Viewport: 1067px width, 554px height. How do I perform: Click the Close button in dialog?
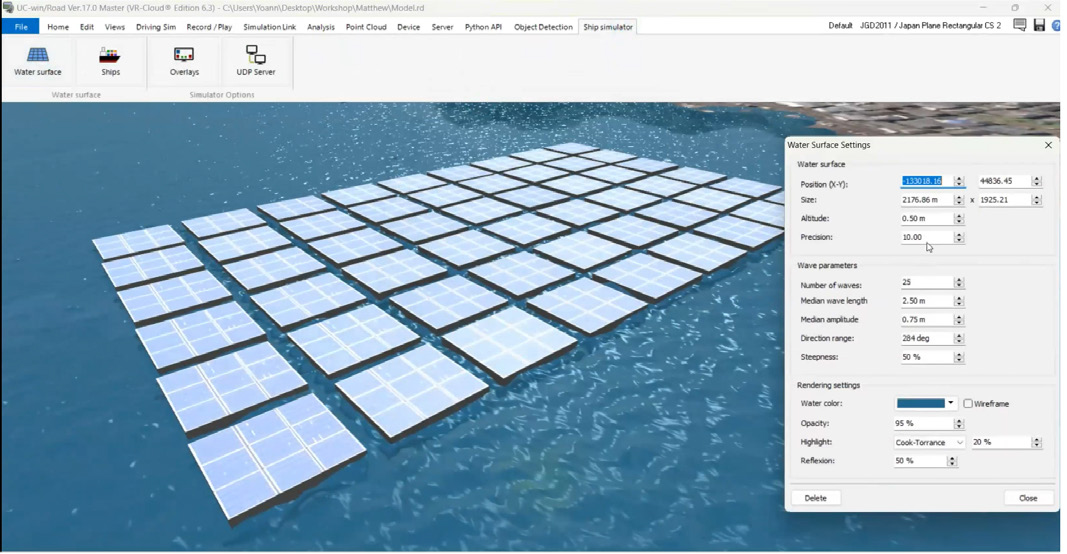tap(1028, 498)
